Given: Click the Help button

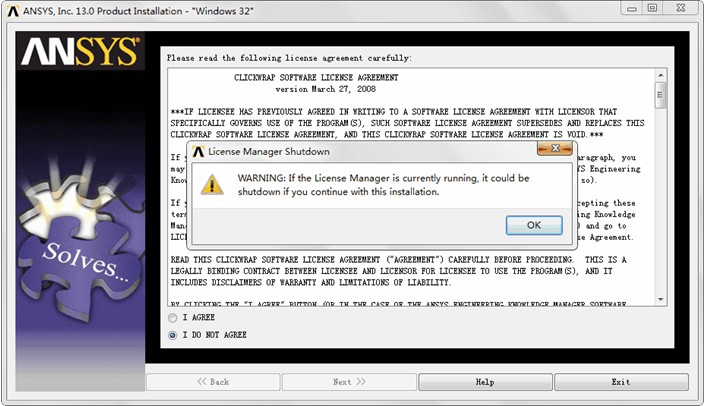Looking at the screenshot, I should point(485,382).
